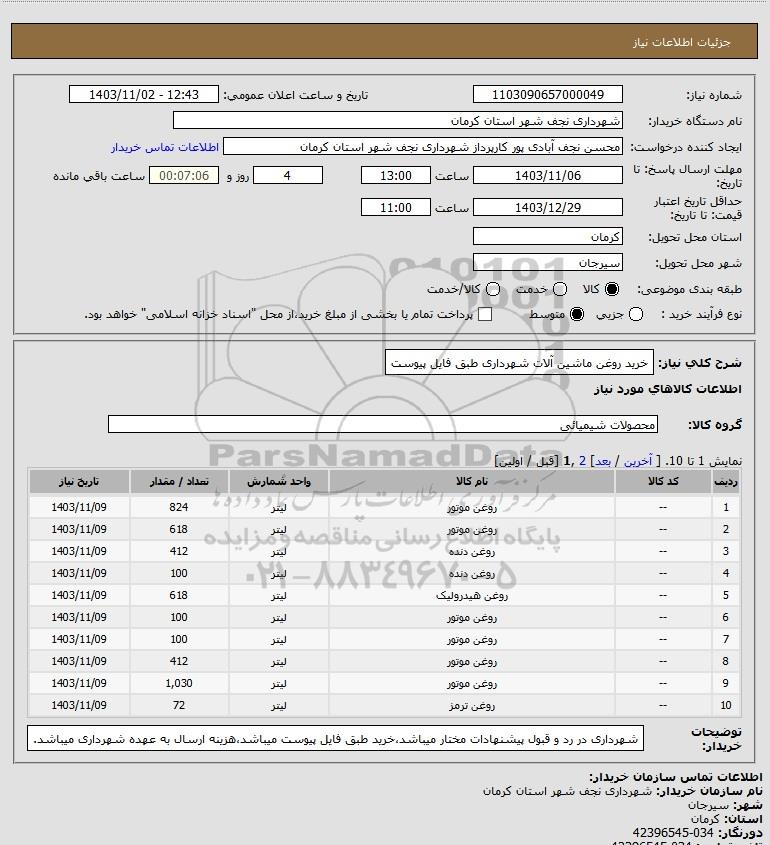Click the تعداد / مقدار column header

[x=179, y=481]
